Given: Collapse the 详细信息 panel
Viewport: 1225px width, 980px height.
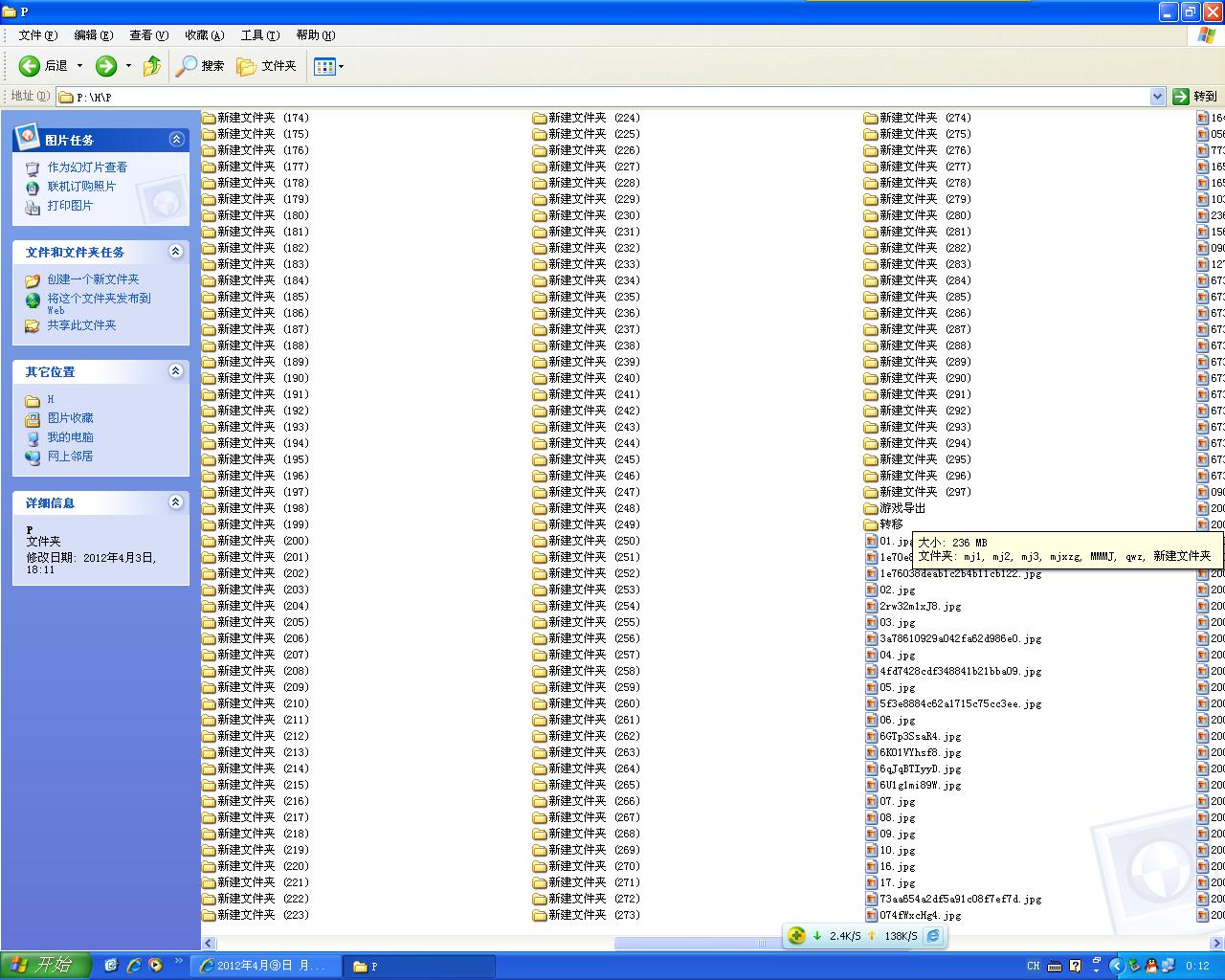Looking at the screenshot, I should (x=176, y=502).
